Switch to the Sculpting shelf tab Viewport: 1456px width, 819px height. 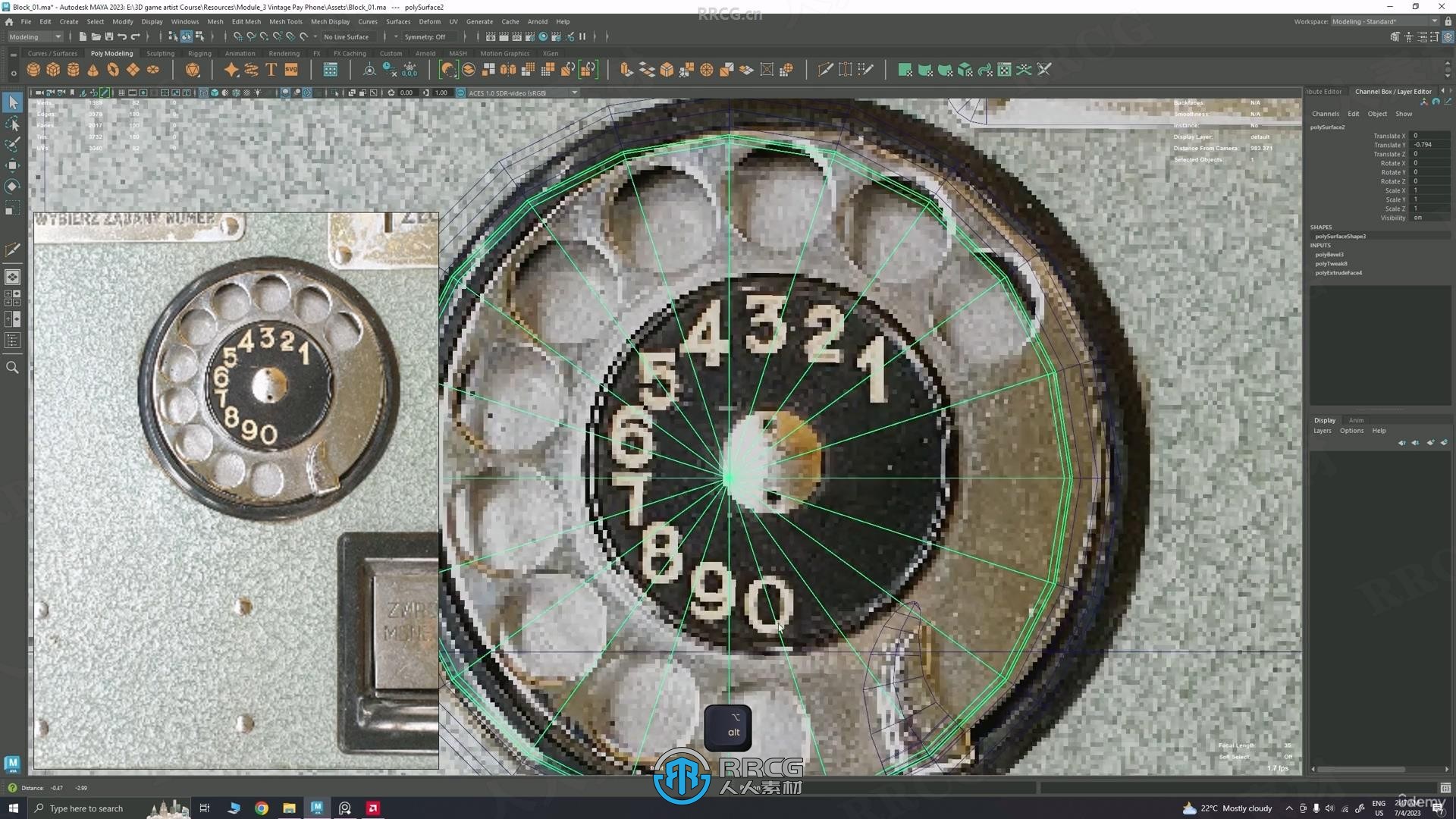160,54
